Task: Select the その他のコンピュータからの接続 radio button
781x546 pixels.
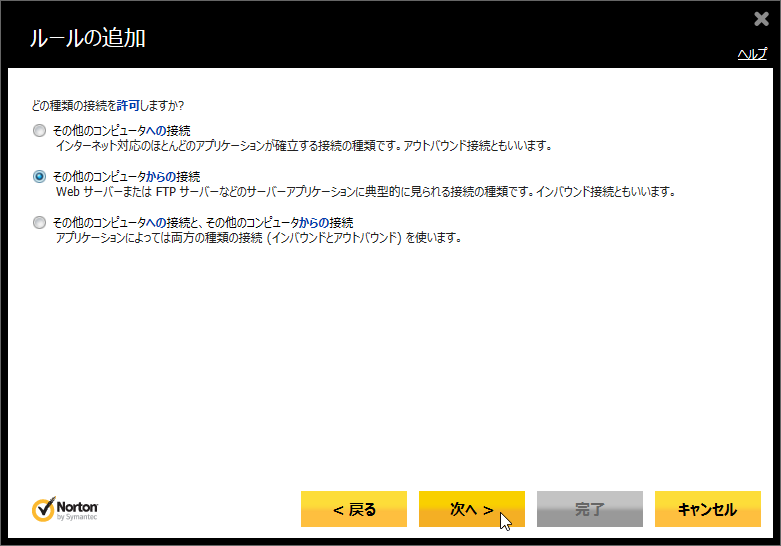Action: coord(39,176)
